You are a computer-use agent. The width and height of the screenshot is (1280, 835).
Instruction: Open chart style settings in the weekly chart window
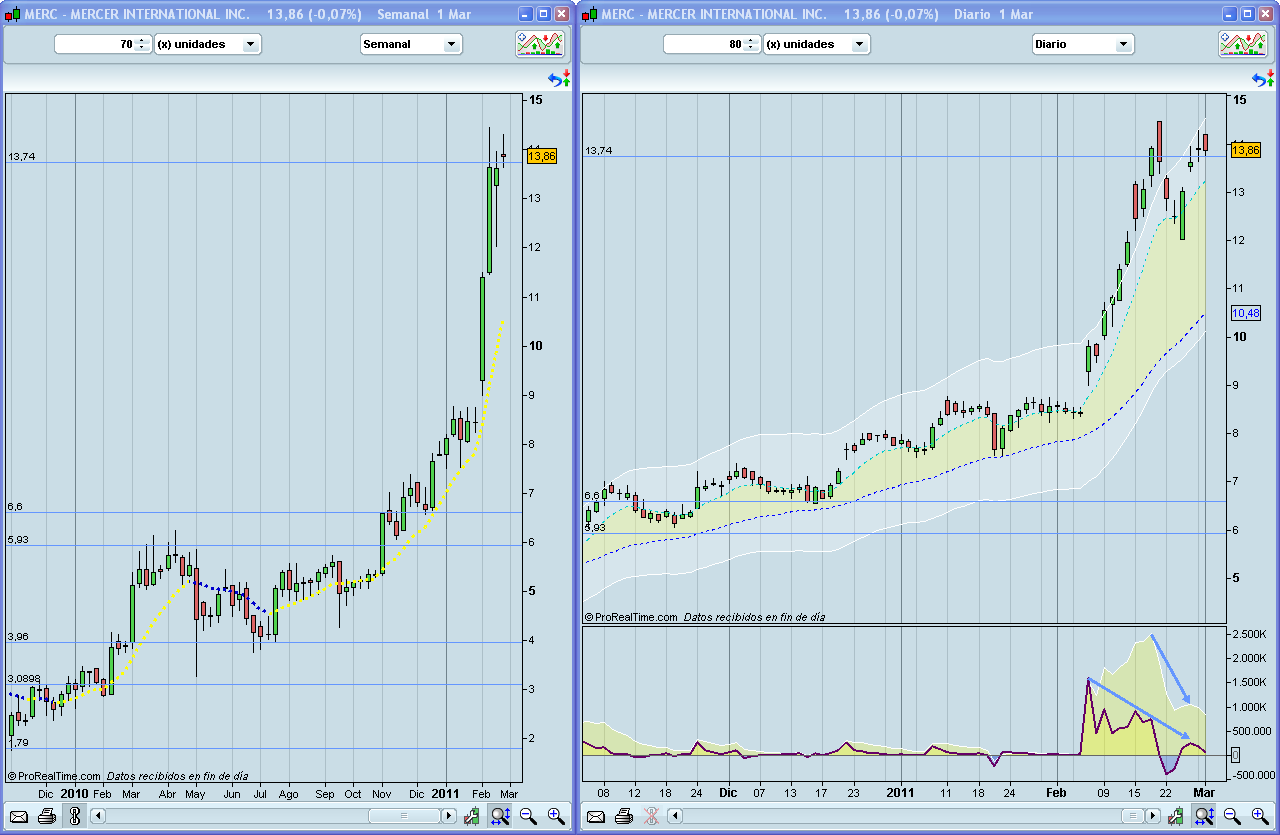(471, 817)
